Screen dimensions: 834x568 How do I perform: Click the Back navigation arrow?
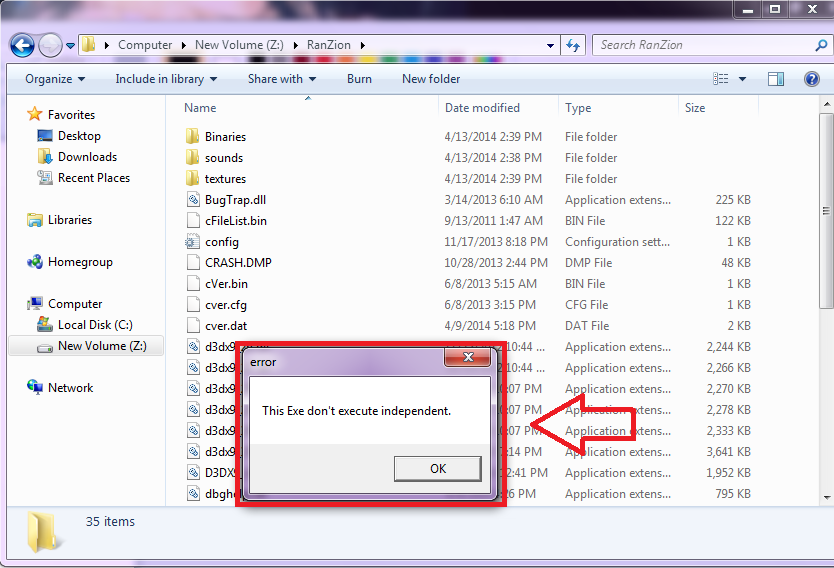pyautogui.click(x=23, y=45)
